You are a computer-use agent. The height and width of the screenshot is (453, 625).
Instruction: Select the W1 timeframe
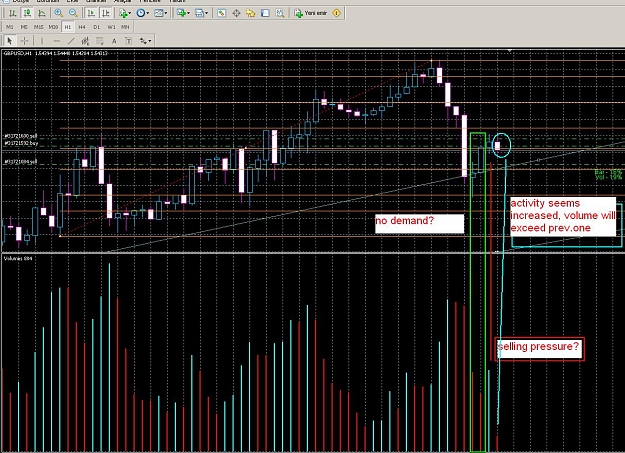tap(111, 27)
